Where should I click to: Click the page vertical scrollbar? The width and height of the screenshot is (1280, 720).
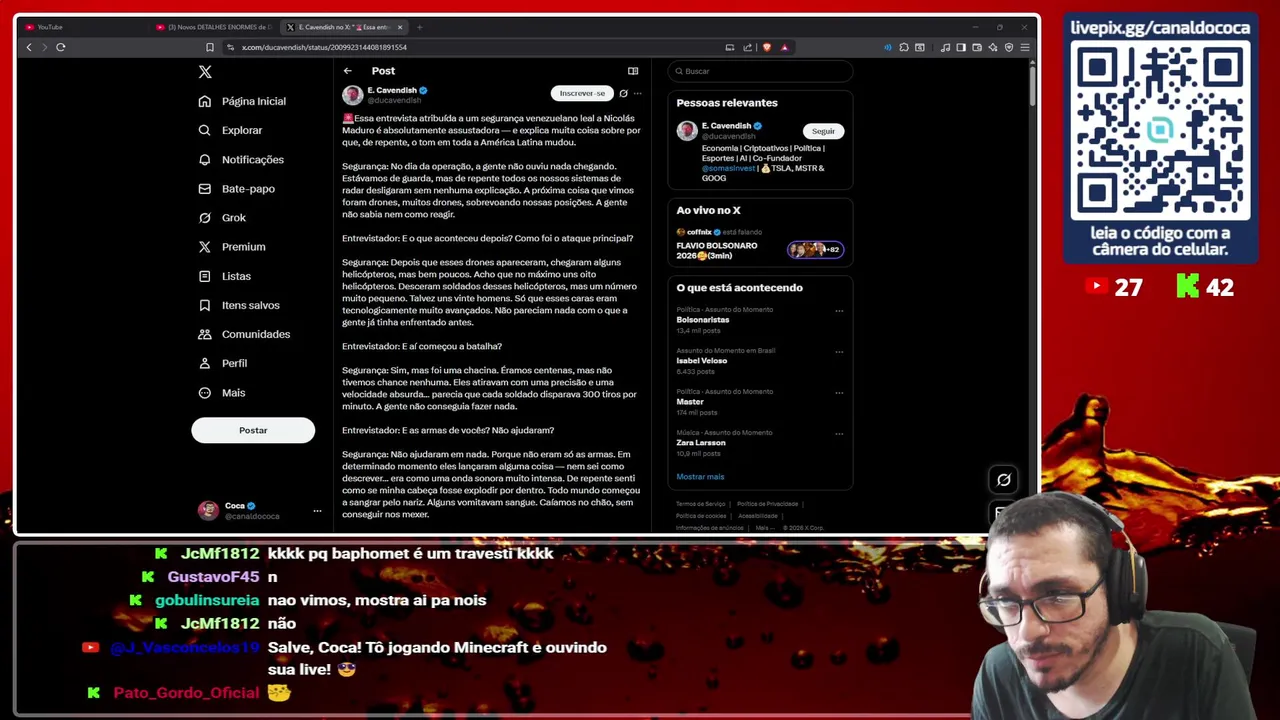(1033, 85)
